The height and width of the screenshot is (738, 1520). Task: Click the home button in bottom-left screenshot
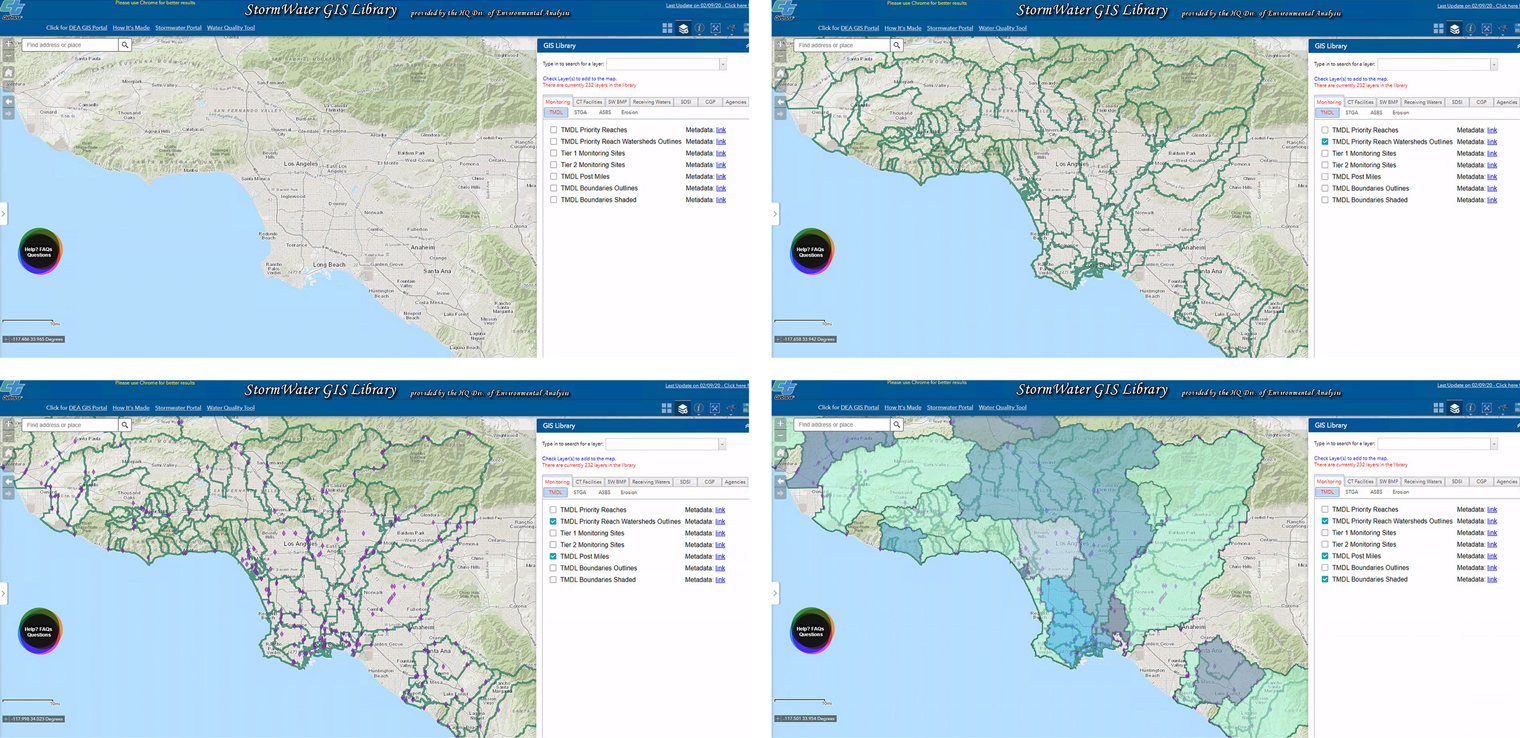pos(8,453)
